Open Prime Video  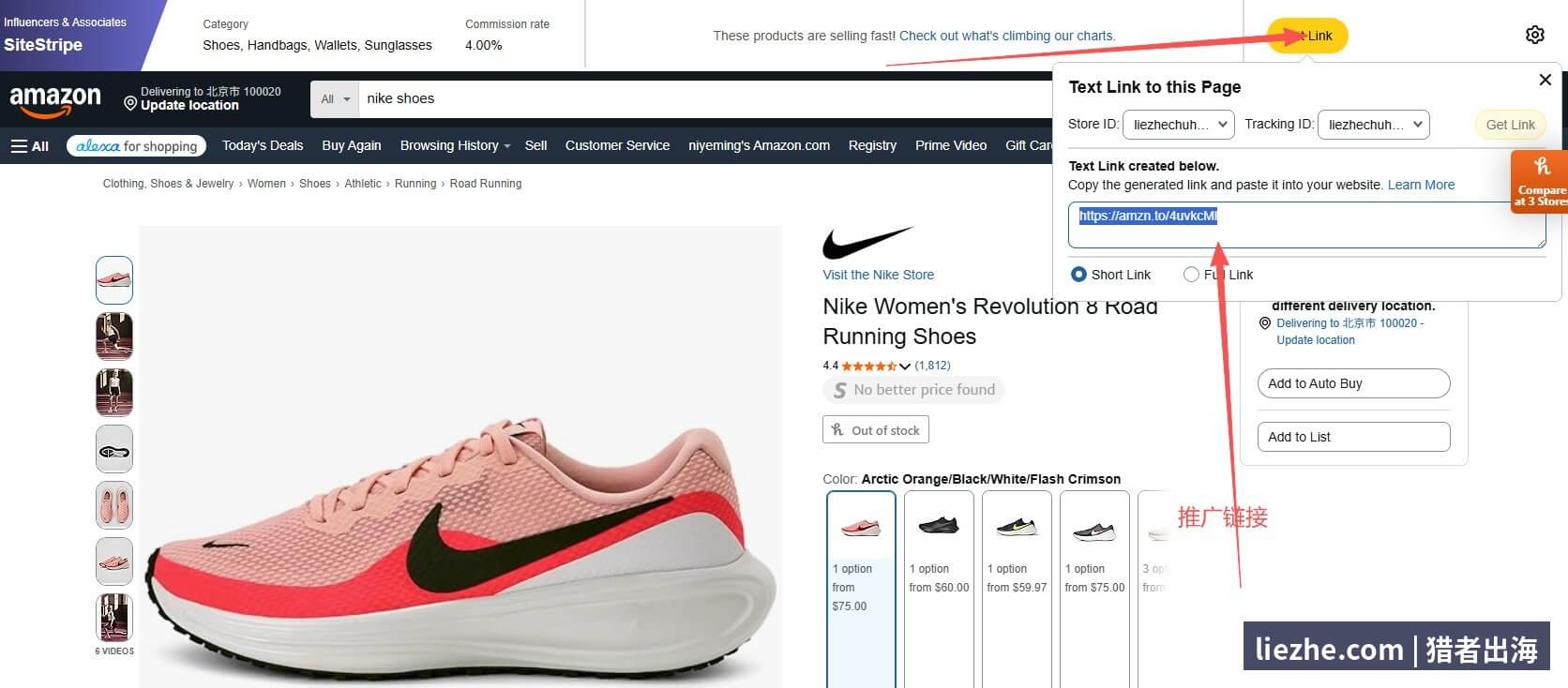[951, 146]
